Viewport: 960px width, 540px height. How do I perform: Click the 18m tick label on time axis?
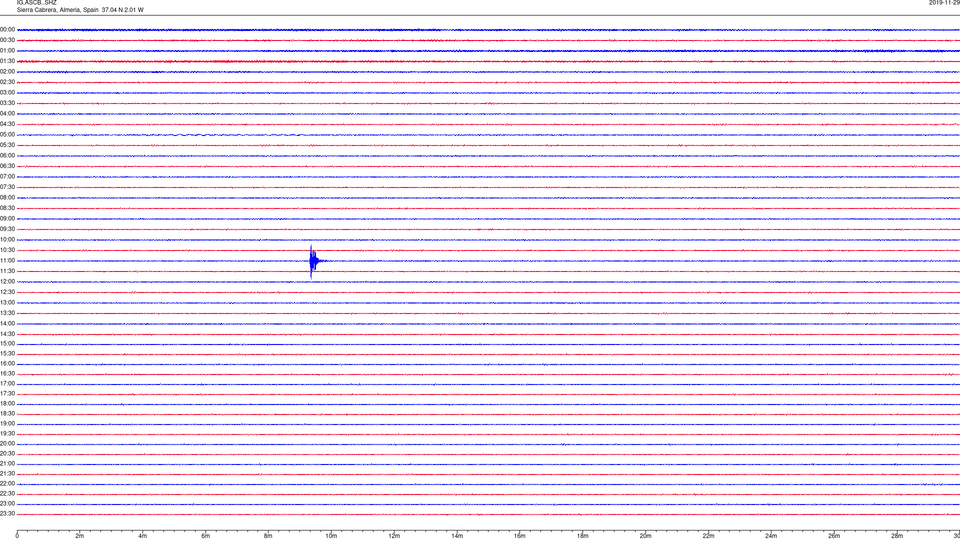pyautogui.click(x=582, y=536)
